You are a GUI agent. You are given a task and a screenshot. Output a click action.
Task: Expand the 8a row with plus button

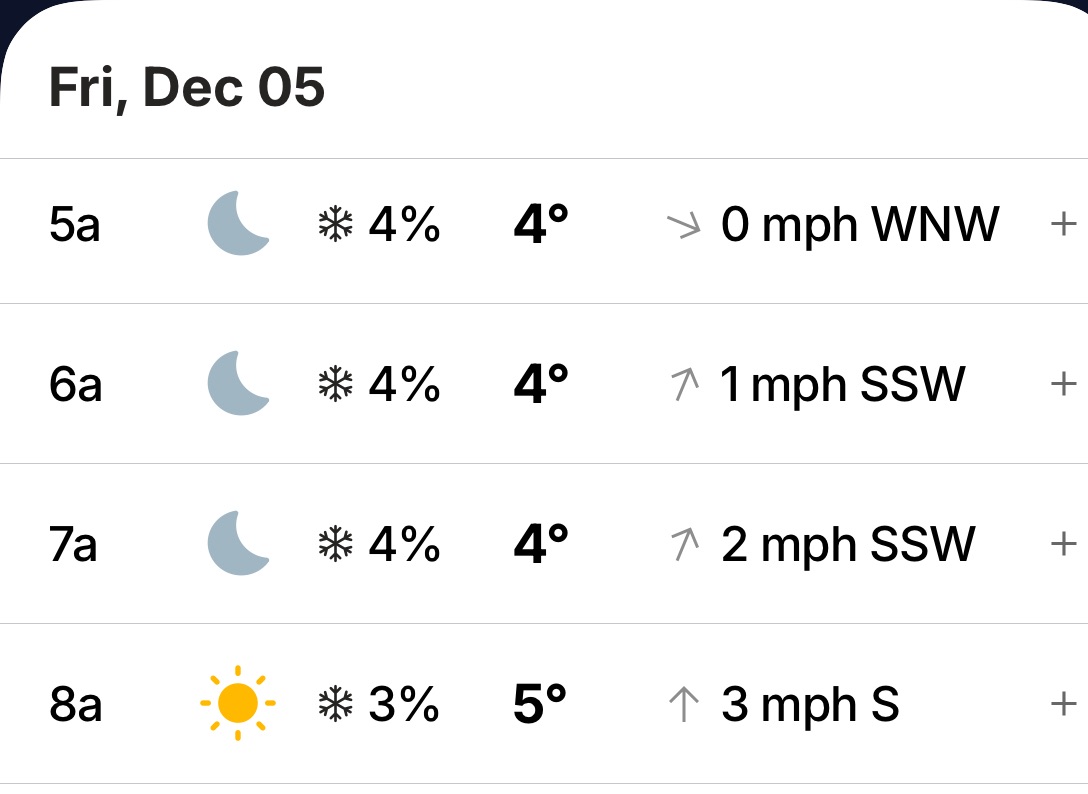(x=1063, y=704)
